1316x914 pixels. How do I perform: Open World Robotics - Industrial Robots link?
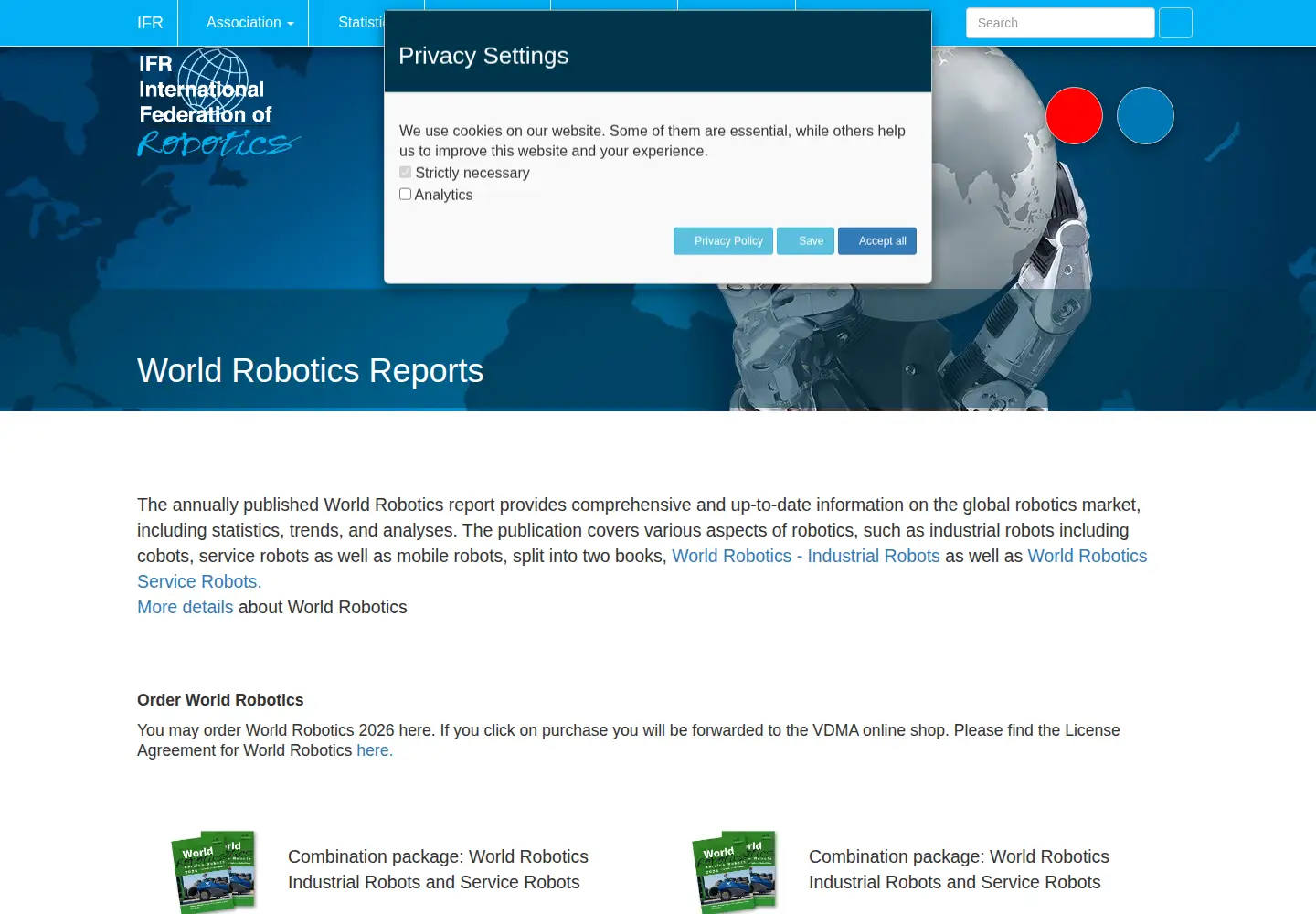point(806,556)
